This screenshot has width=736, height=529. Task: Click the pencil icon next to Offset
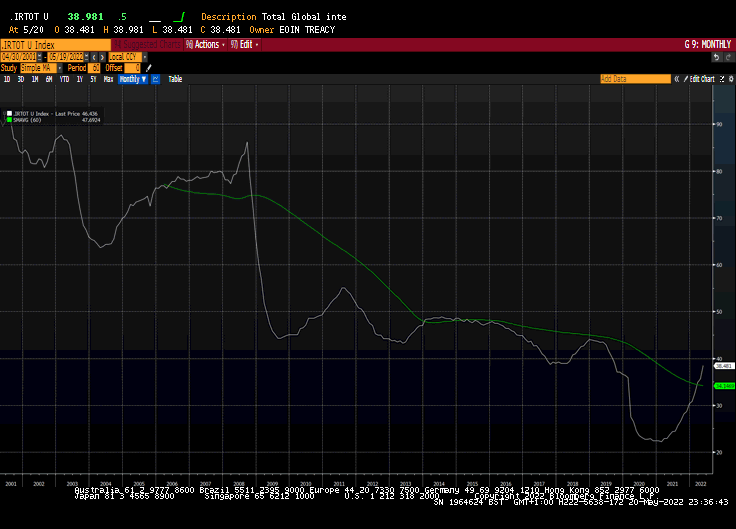click(149, 68)
